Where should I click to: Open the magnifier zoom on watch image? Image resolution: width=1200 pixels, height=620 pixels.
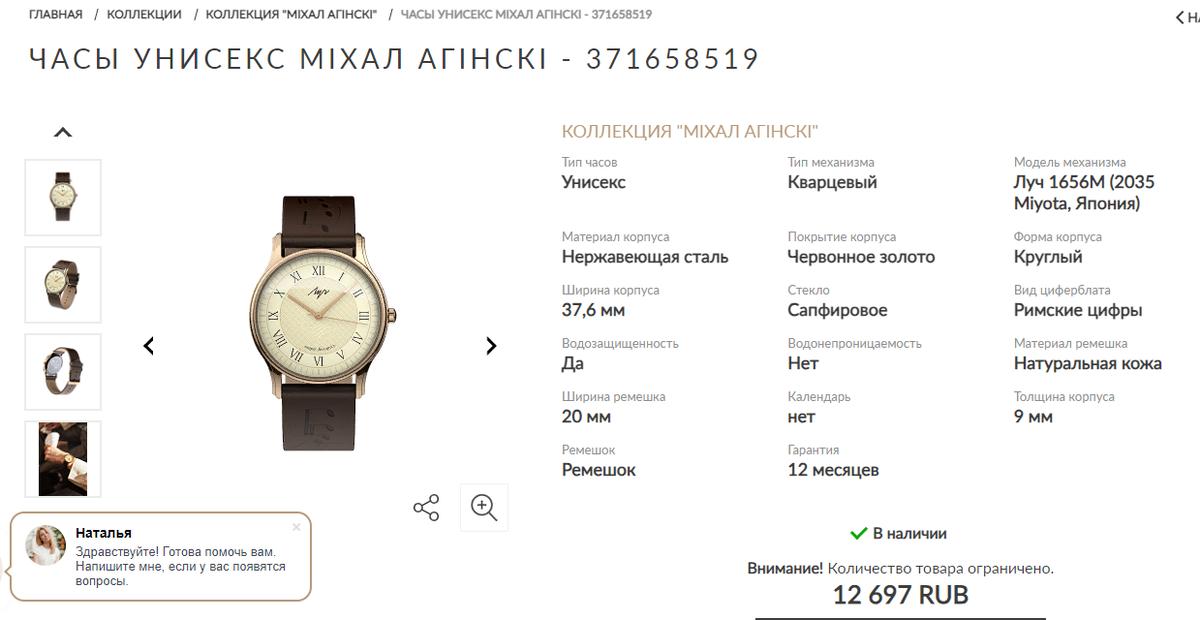pos(484,507)
